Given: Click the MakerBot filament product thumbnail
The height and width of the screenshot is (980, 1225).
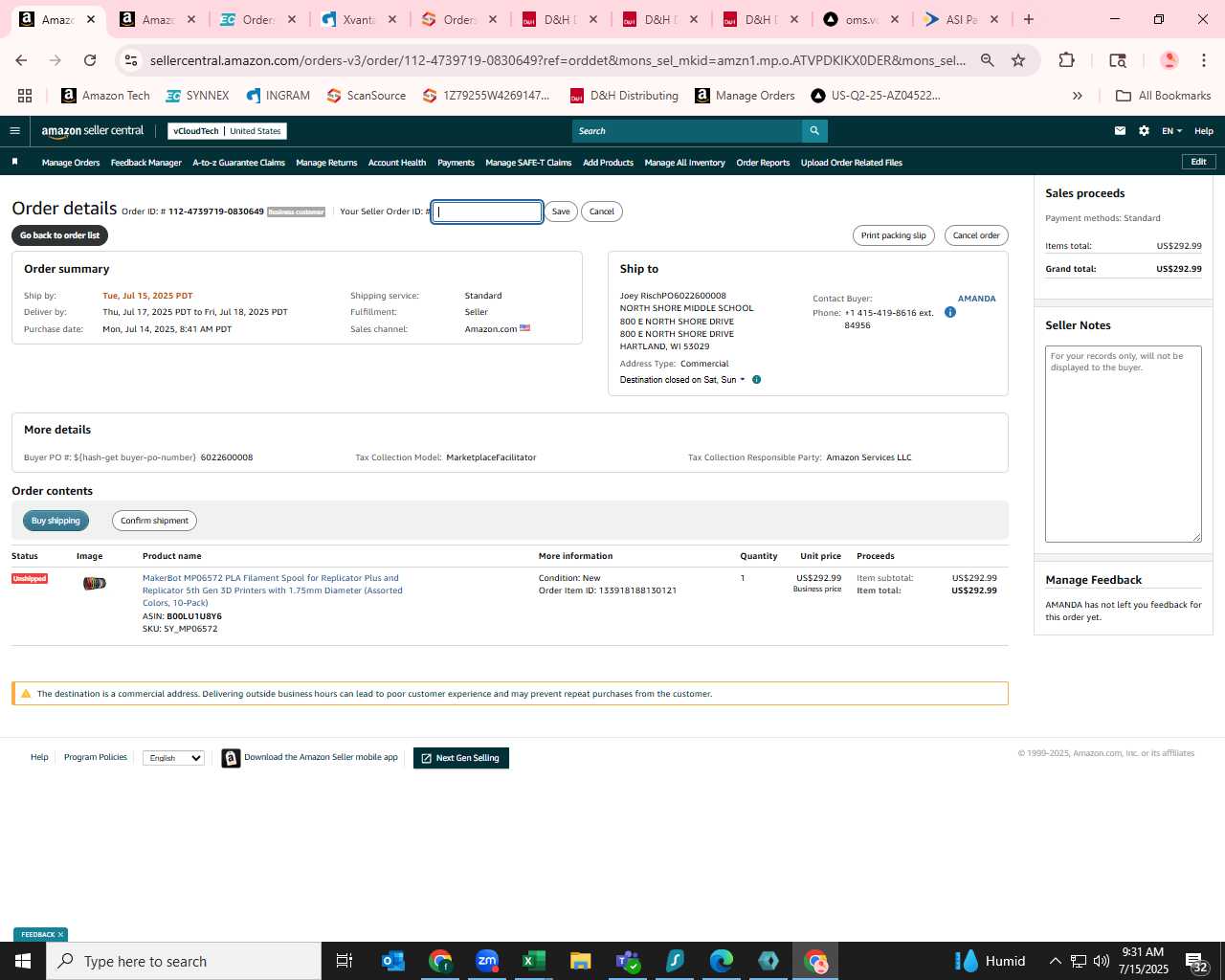Looking at the screenshot, I should pyautogui.click(x=94, y=583).
